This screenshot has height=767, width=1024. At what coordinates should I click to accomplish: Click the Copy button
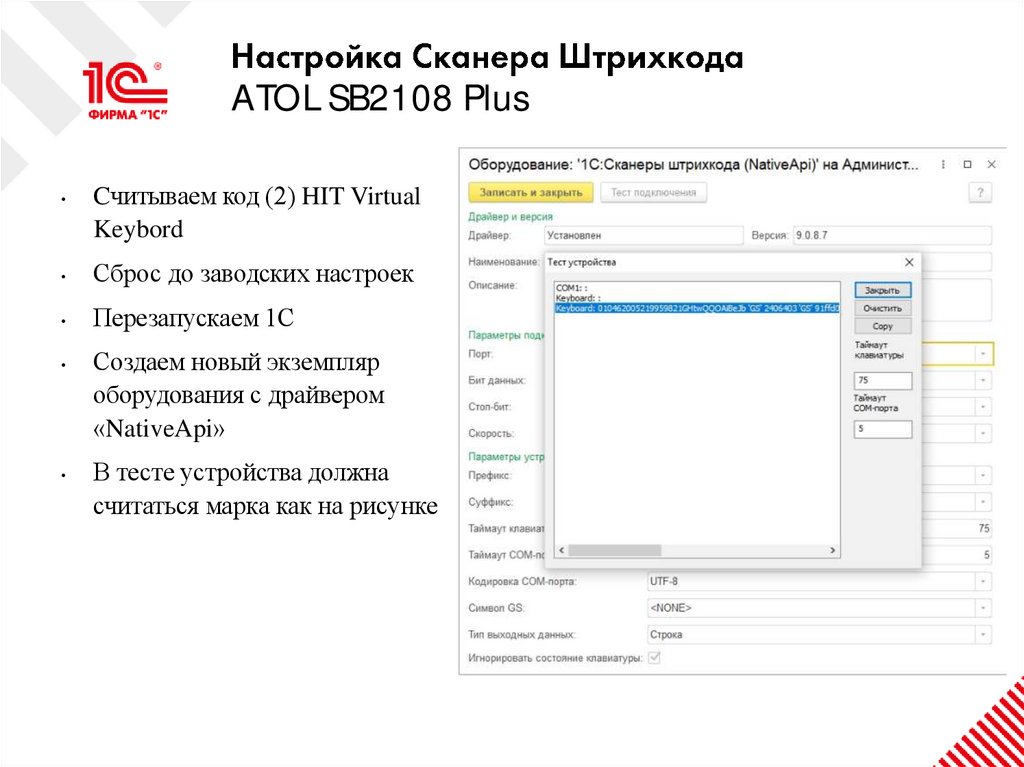[x=882, y=325]
